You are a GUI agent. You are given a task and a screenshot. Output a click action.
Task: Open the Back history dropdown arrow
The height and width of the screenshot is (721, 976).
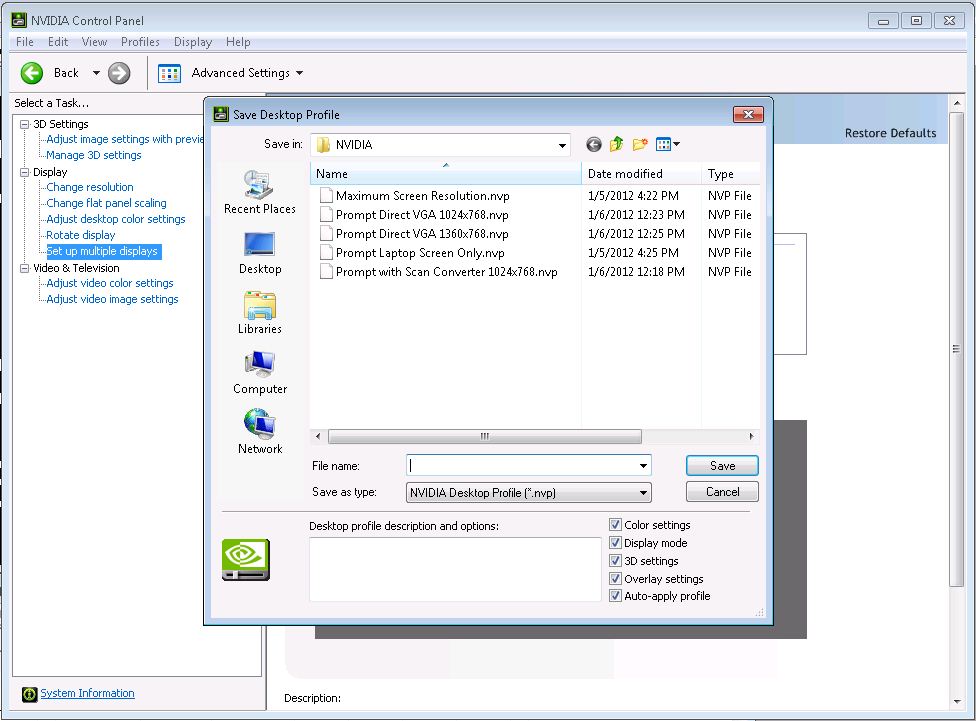96,73
